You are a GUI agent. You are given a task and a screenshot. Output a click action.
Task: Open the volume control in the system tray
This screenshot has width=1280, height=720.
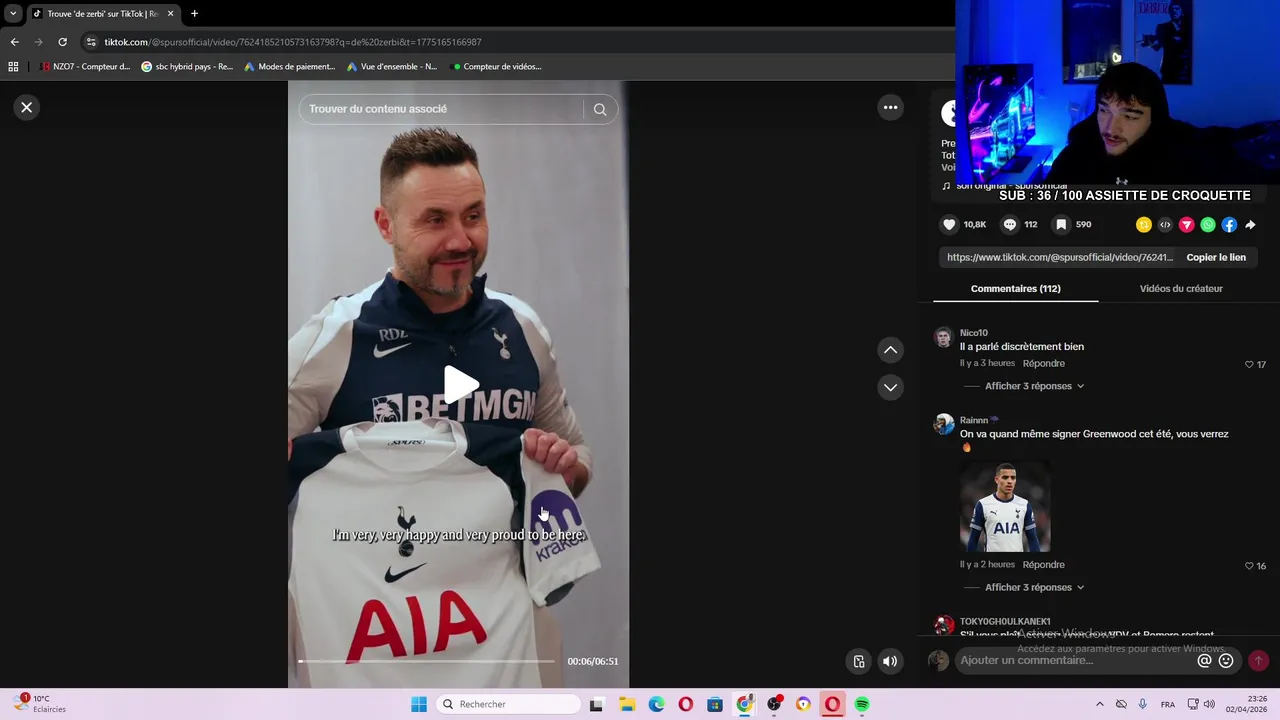click(1209, 704)
